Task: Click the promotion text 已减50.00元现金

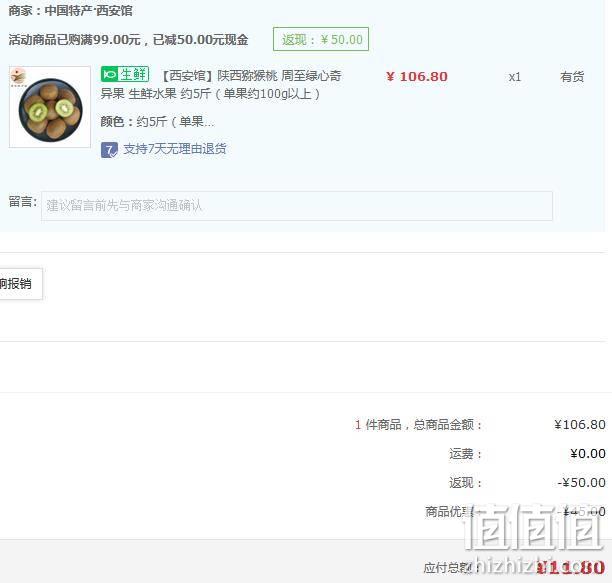Action: pos(200,39)
